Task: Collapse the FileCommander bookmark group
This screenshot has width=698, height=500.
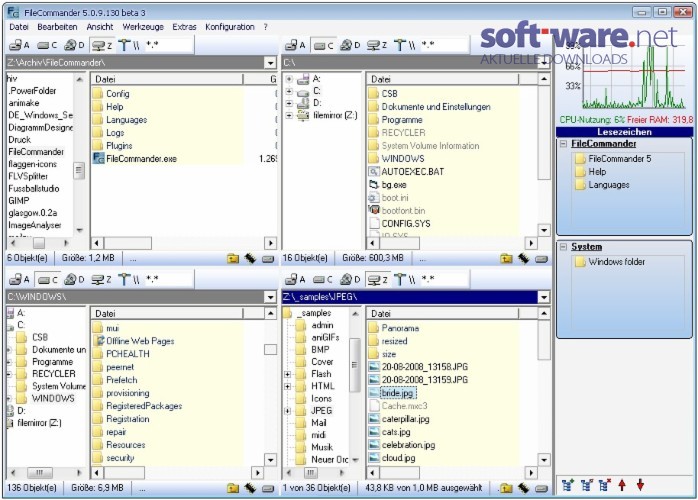Action: [x=564, y=144]
